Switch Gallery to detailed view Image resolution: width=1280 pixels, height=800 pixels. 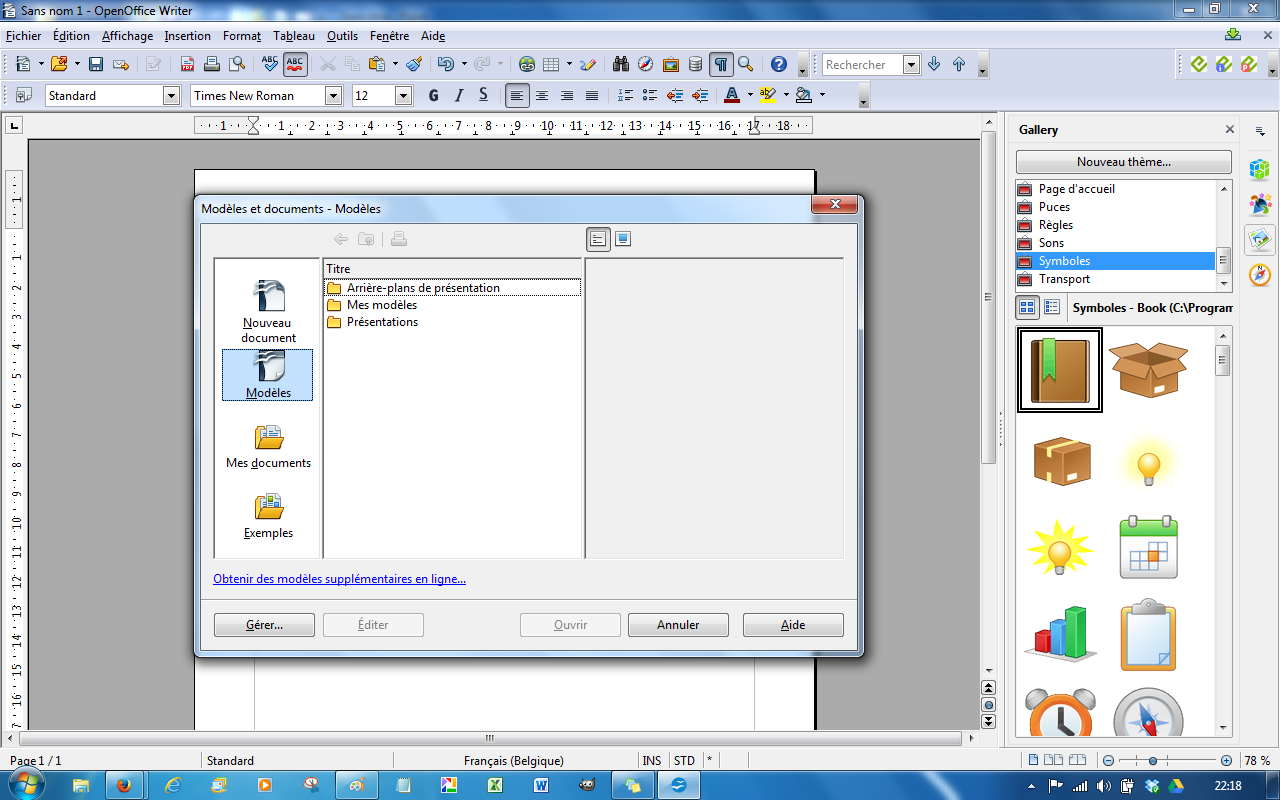coord(1052,307)
